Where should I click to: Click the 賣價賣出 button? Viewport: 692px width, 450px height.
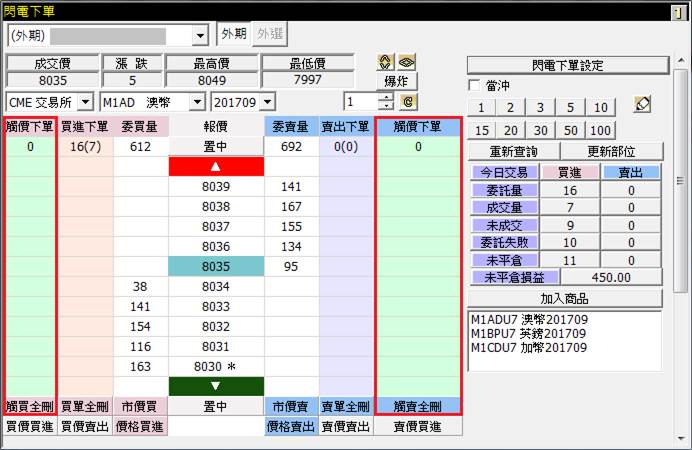pyautogui.click(x=346, y=427)
